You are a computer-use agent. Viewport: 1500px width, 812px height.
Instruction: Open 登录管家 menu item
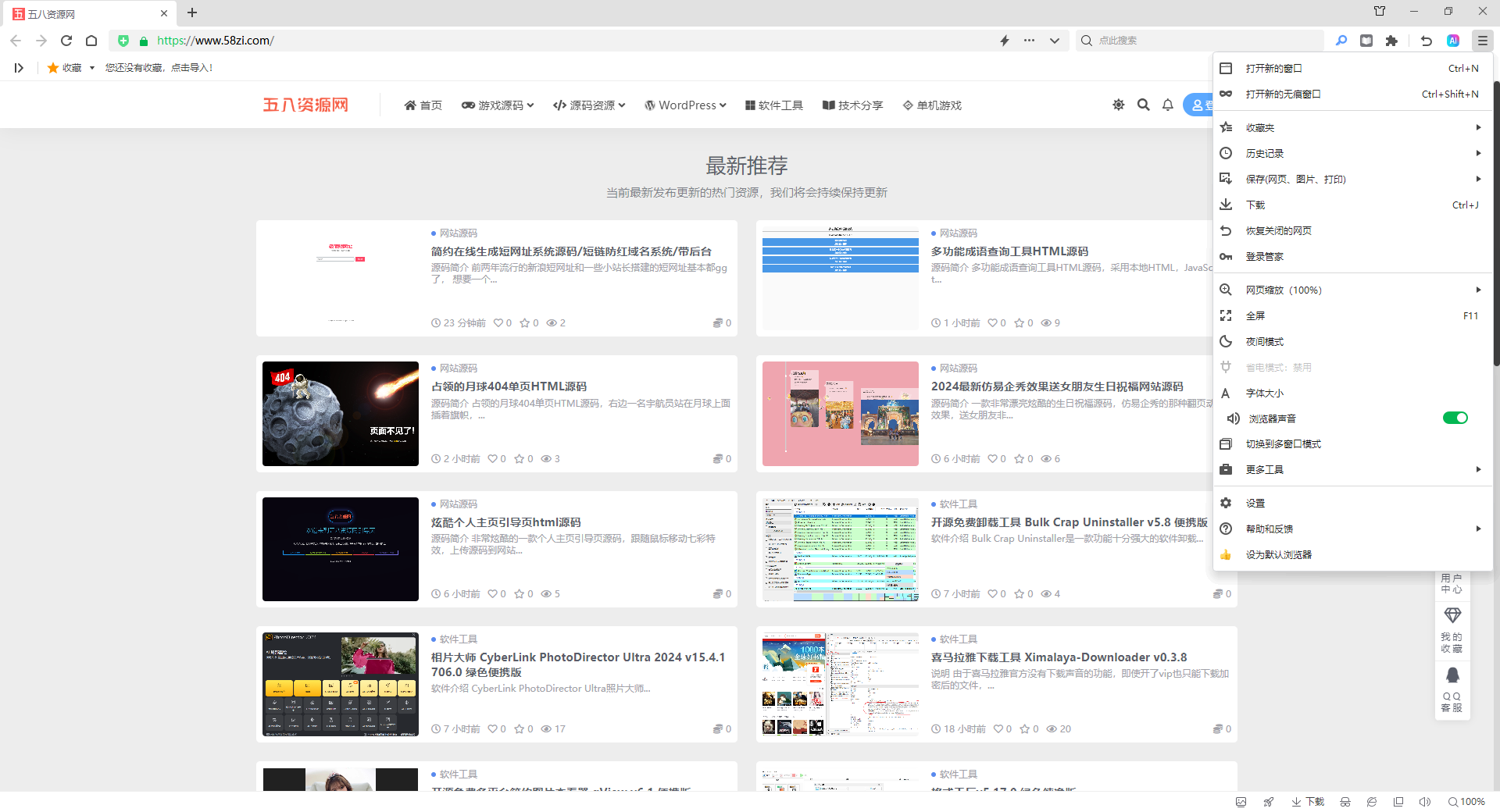pyautogui.click(x=1352, y=257)
